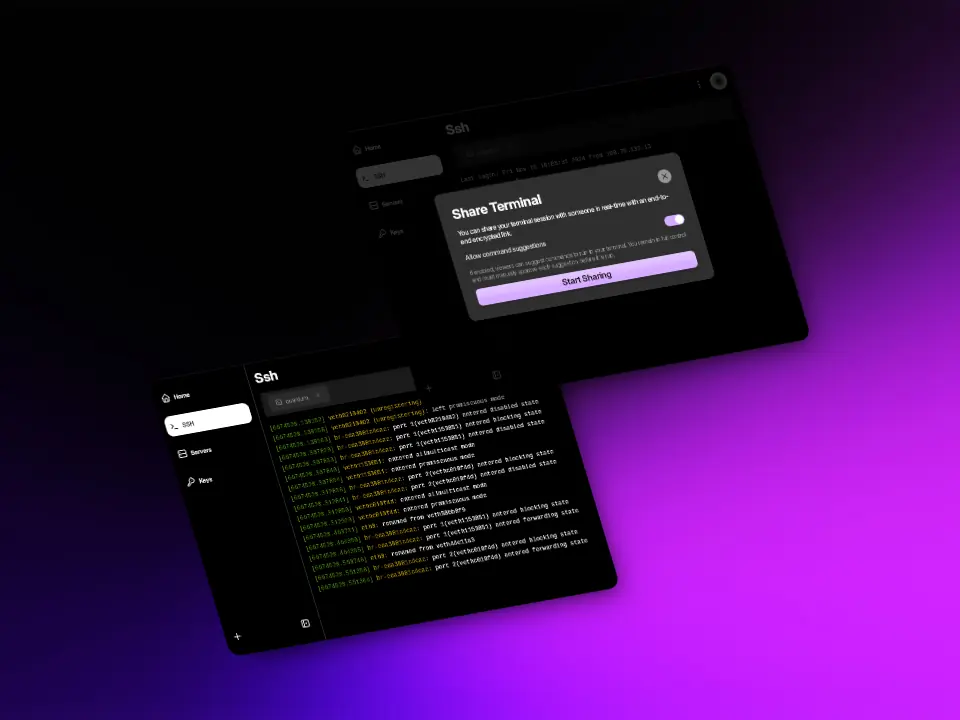The image size is (960, 720).
Task: Toggle the Allow command suggestions switch
Action: tap(674, 220)
